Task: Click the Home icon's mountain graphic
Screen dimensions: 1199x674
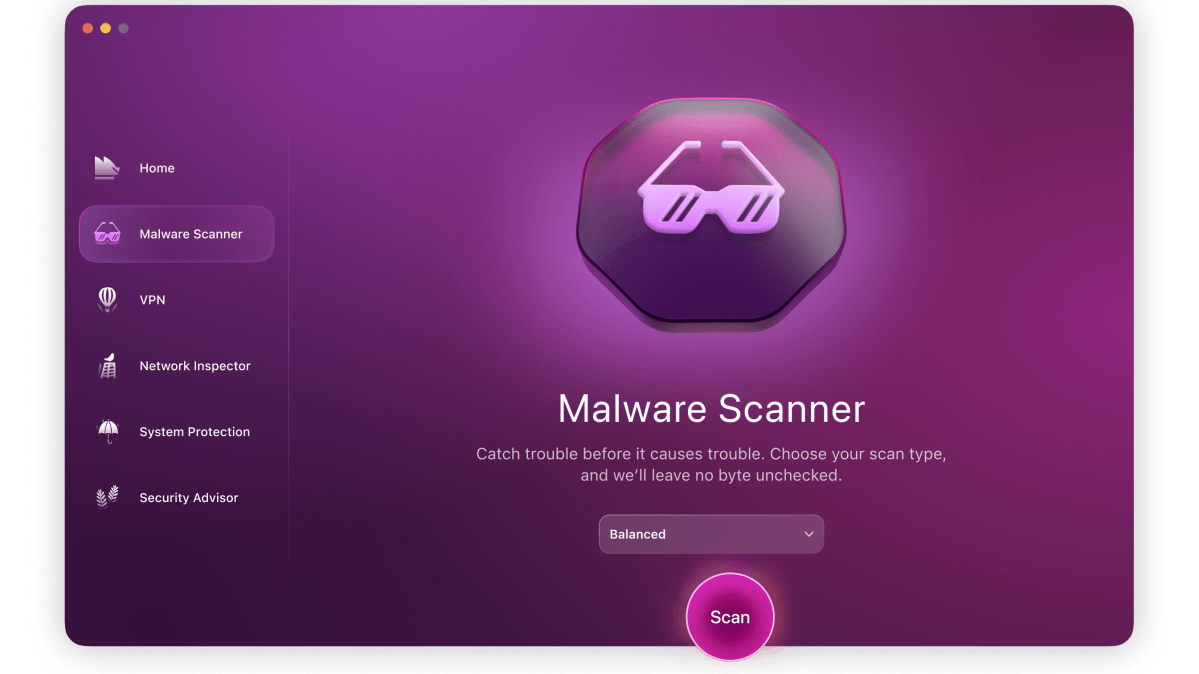Action: 106,167
